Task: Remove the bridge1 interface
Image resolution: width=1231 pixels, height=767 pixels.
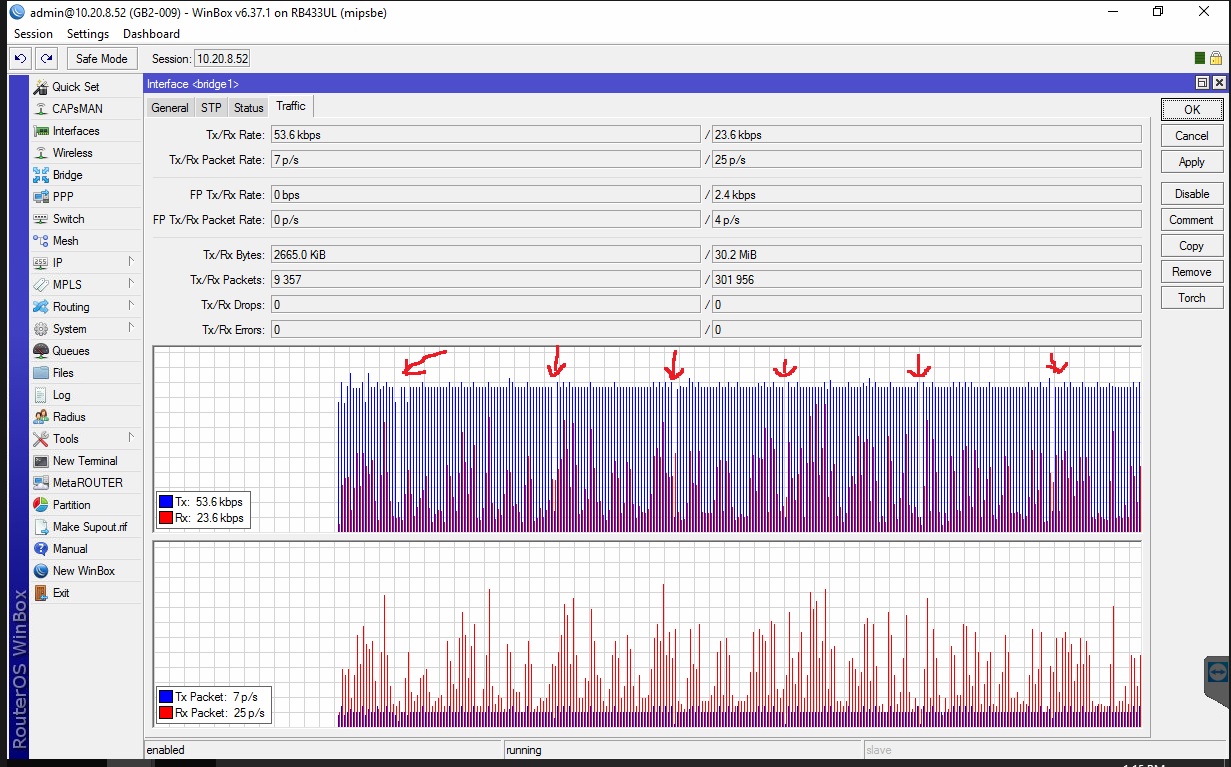Action: click(1192, 272)
